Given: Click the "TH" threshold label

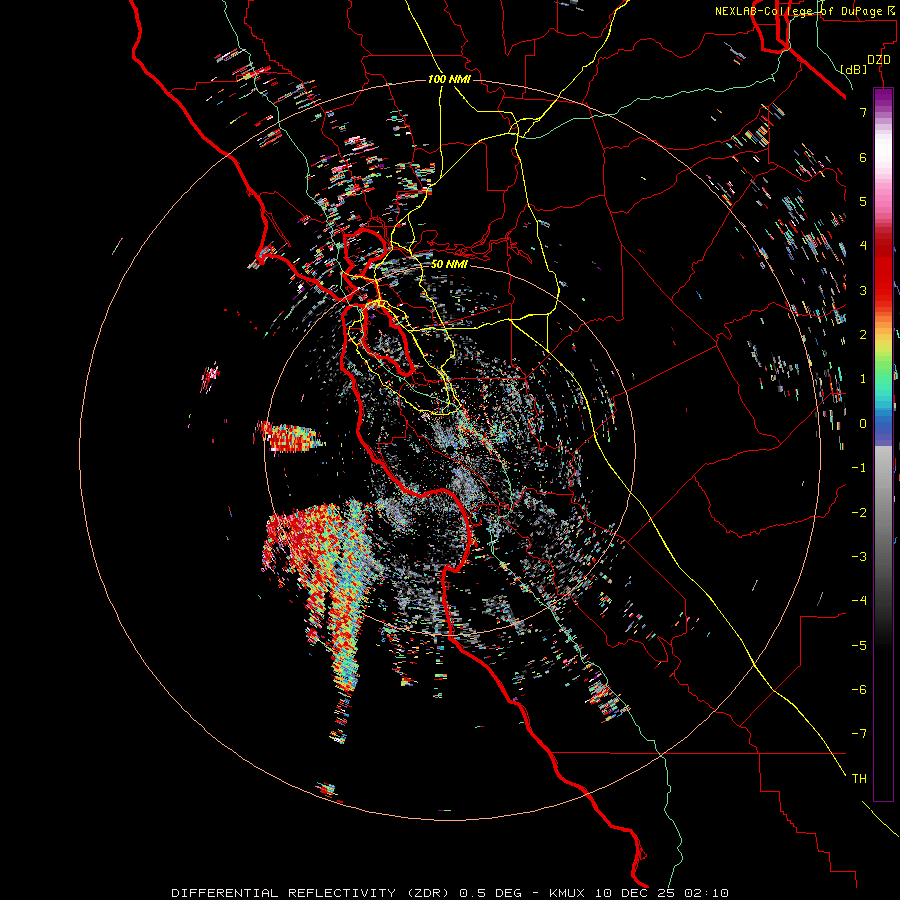Looking at the screenshot, I should click(859, 779).
